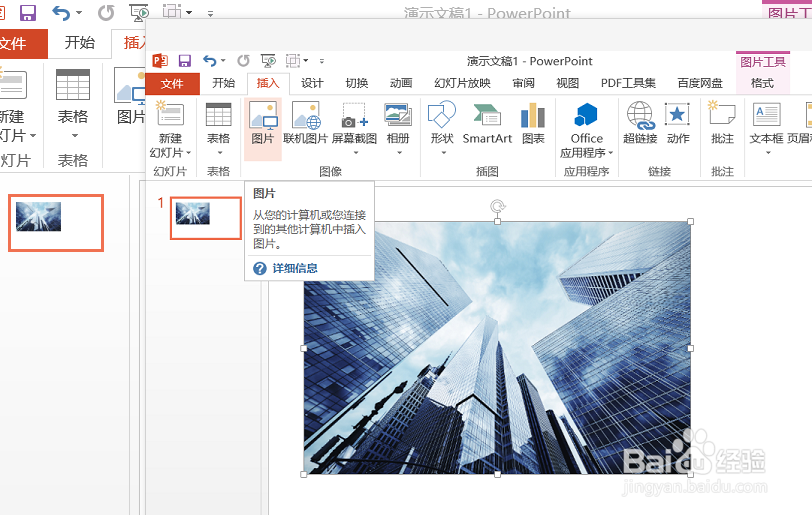Open the 设计 ribbon tab
812x515 pixels.
tap(312, 83)
